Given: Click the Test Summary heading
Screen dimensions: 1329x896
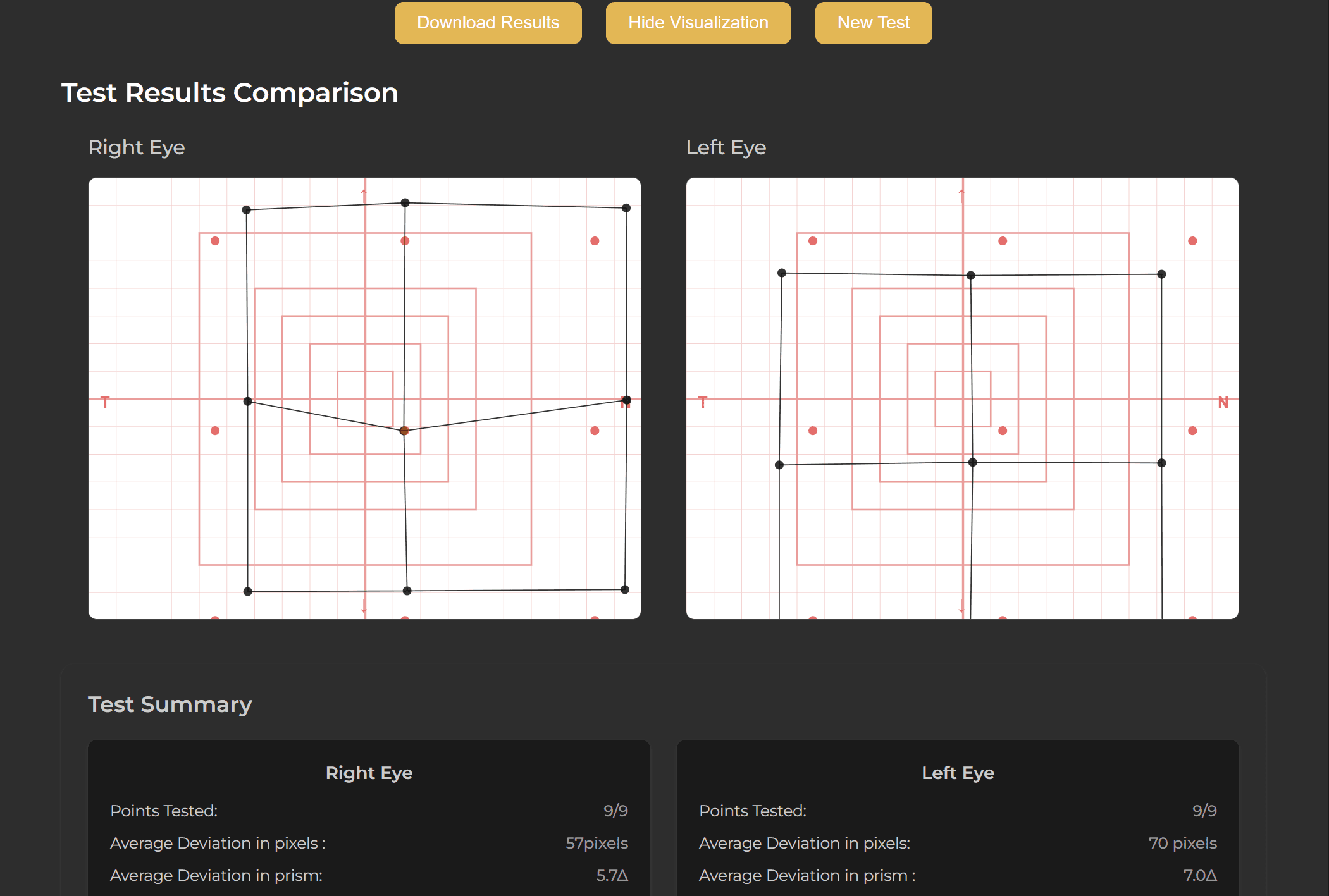Looking at the screenshot, I should coord(170,704).
